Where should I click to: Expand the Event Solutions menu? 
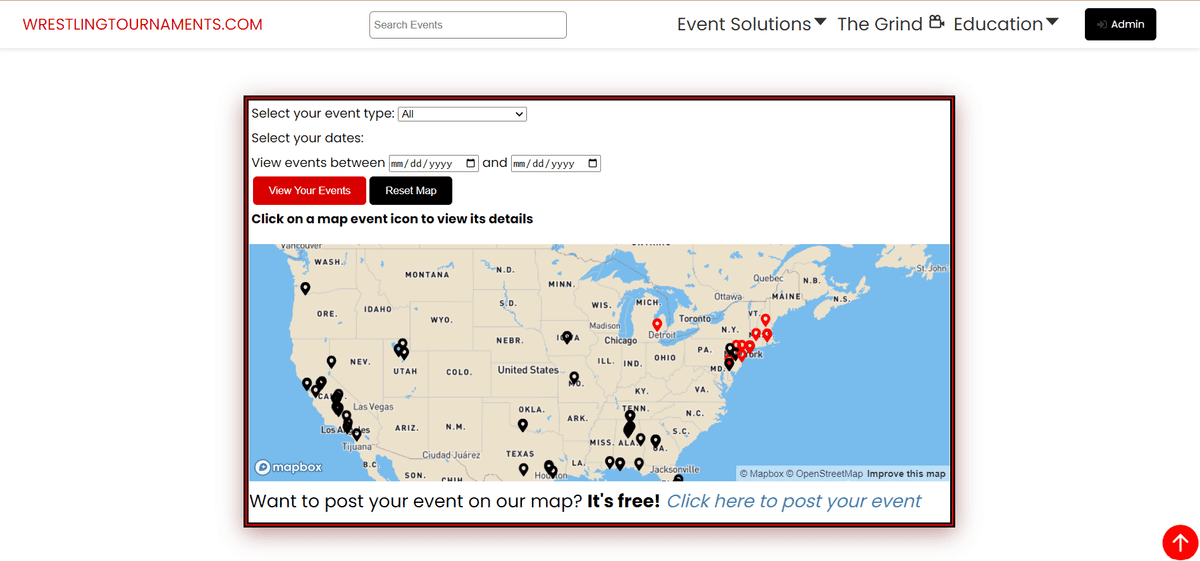pos(751,24)
